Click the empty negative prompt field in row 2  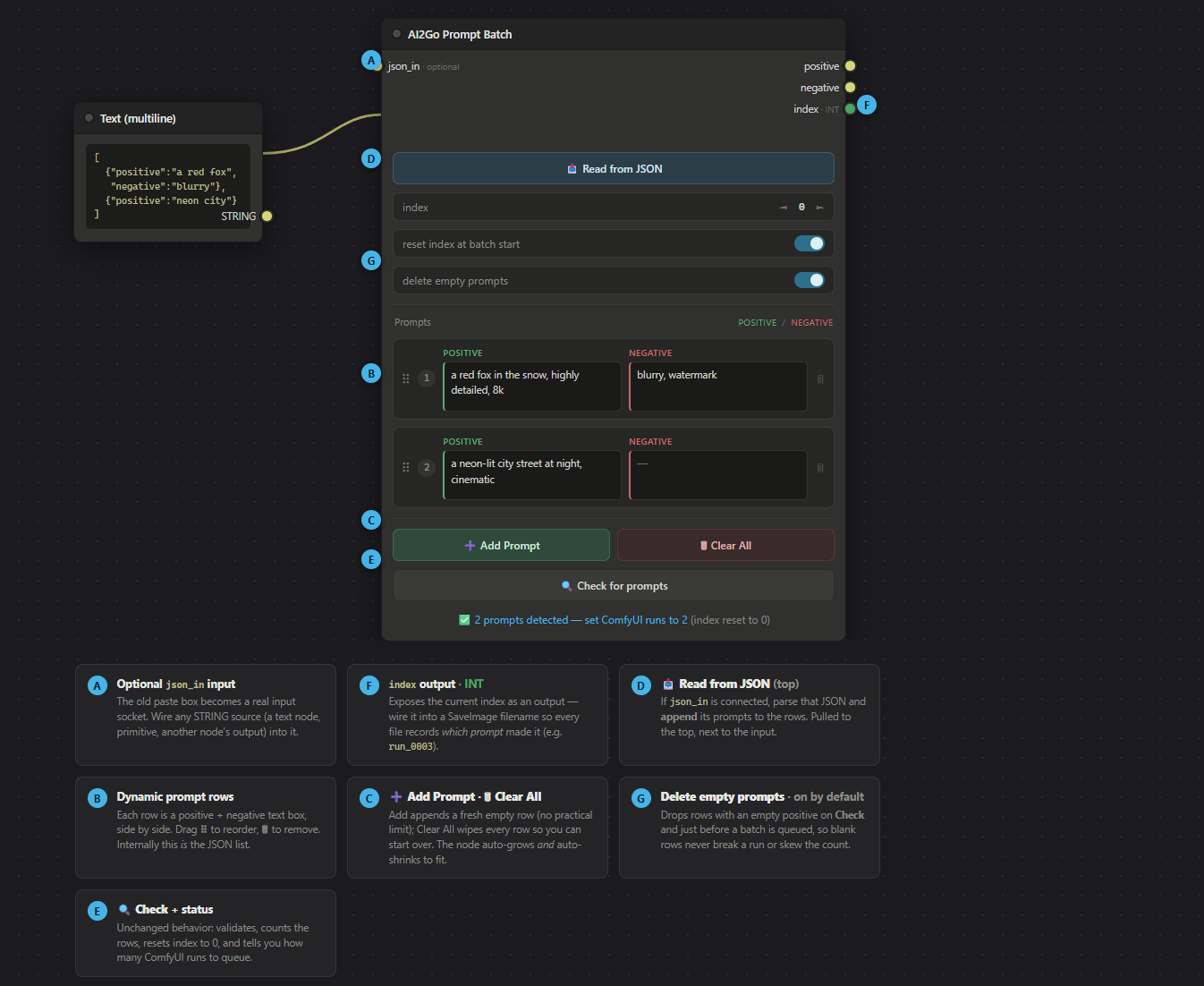(x=718, y=475)
